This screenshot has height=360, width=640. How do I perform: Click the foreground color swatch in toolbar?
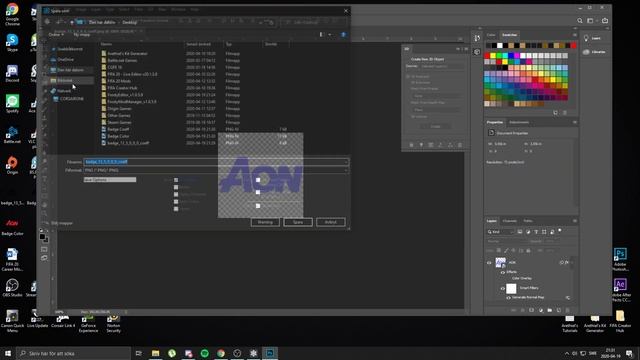(42, 237)
